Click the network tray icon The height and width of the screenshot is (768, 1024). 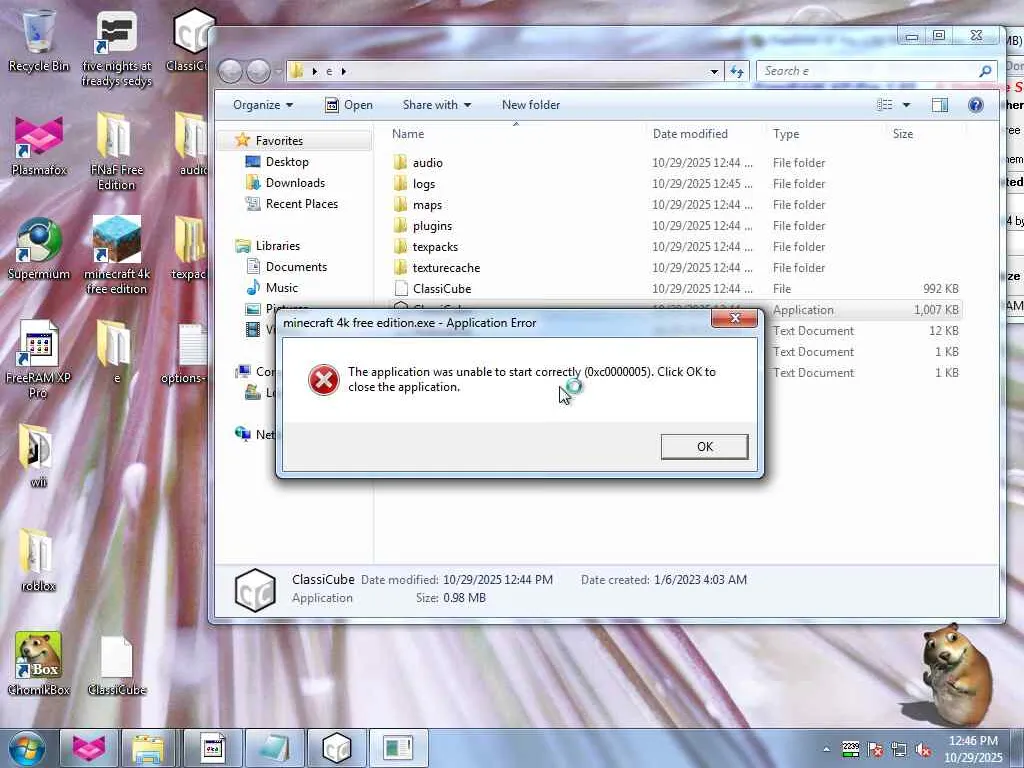(899, 749)
